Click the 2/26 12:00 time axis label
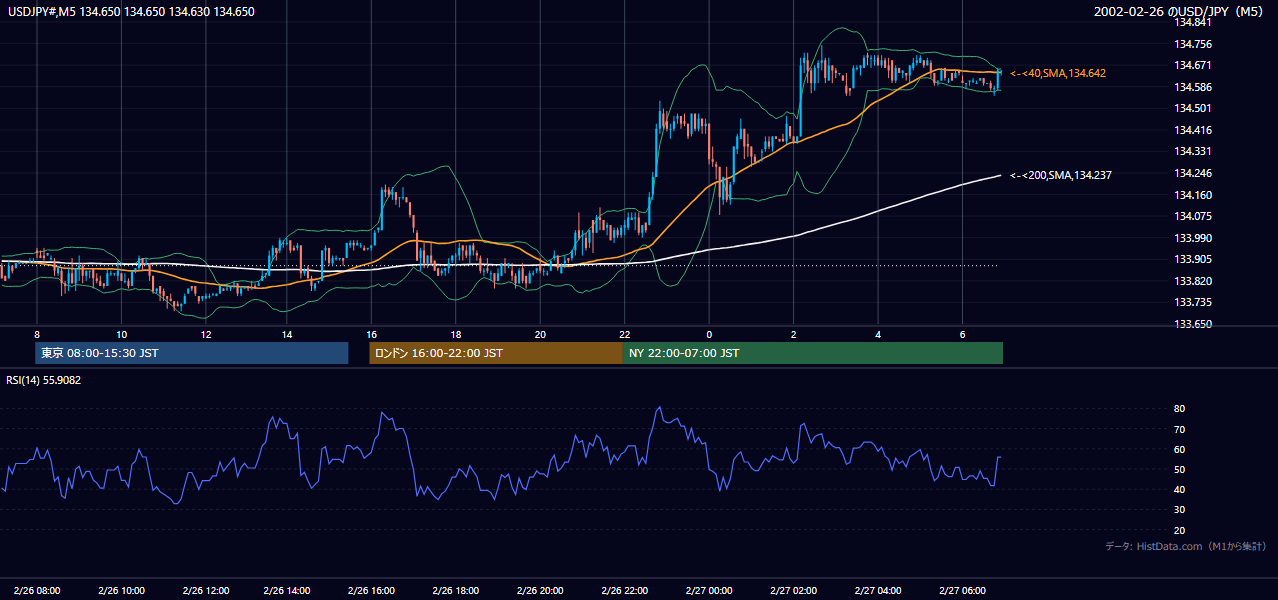The image size is (1278, 600). (205, 590)
